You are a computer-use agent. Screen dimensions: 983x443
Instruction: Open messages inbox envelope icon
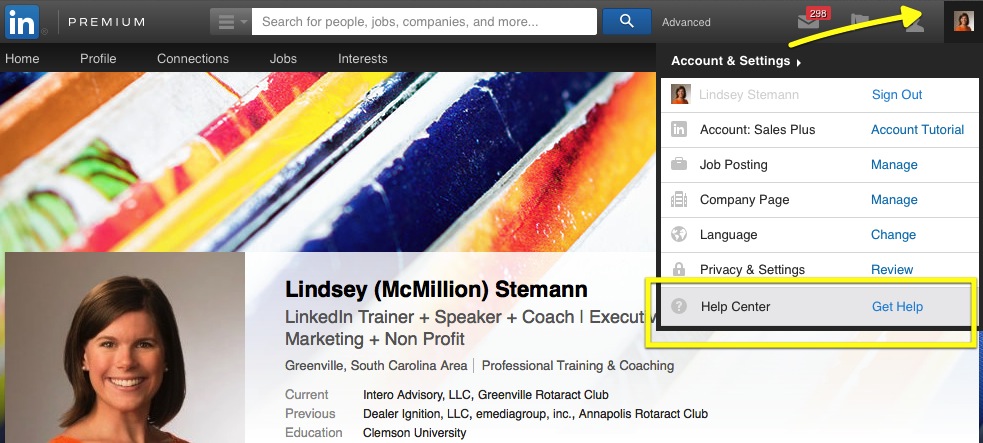click(x=808, y=23)
